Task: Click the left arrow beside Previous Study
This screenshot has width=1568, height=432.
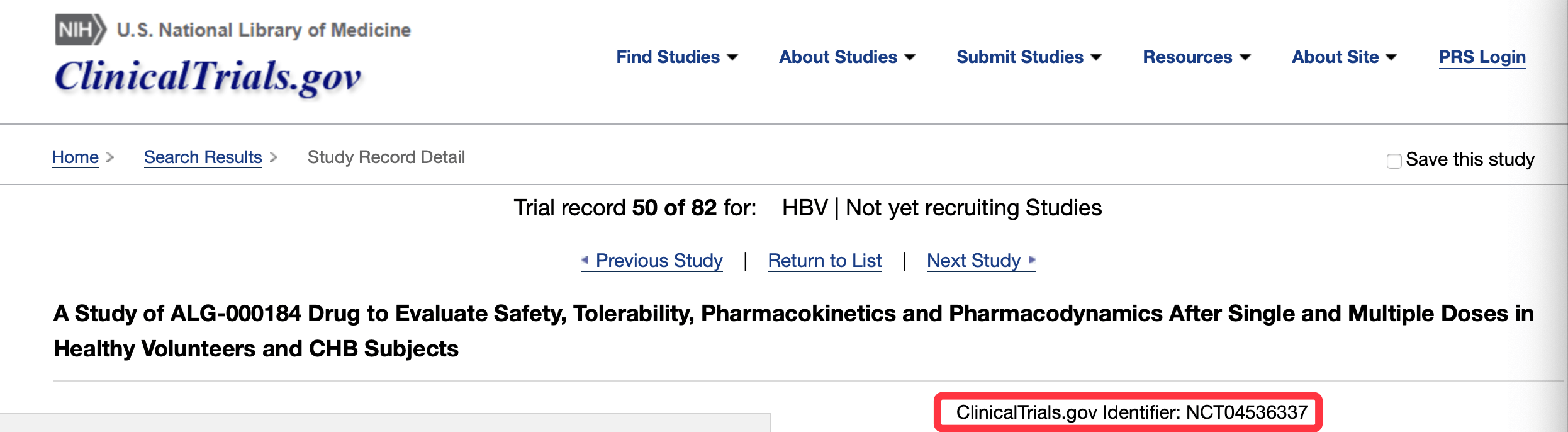Action: (x=585, y=259)
